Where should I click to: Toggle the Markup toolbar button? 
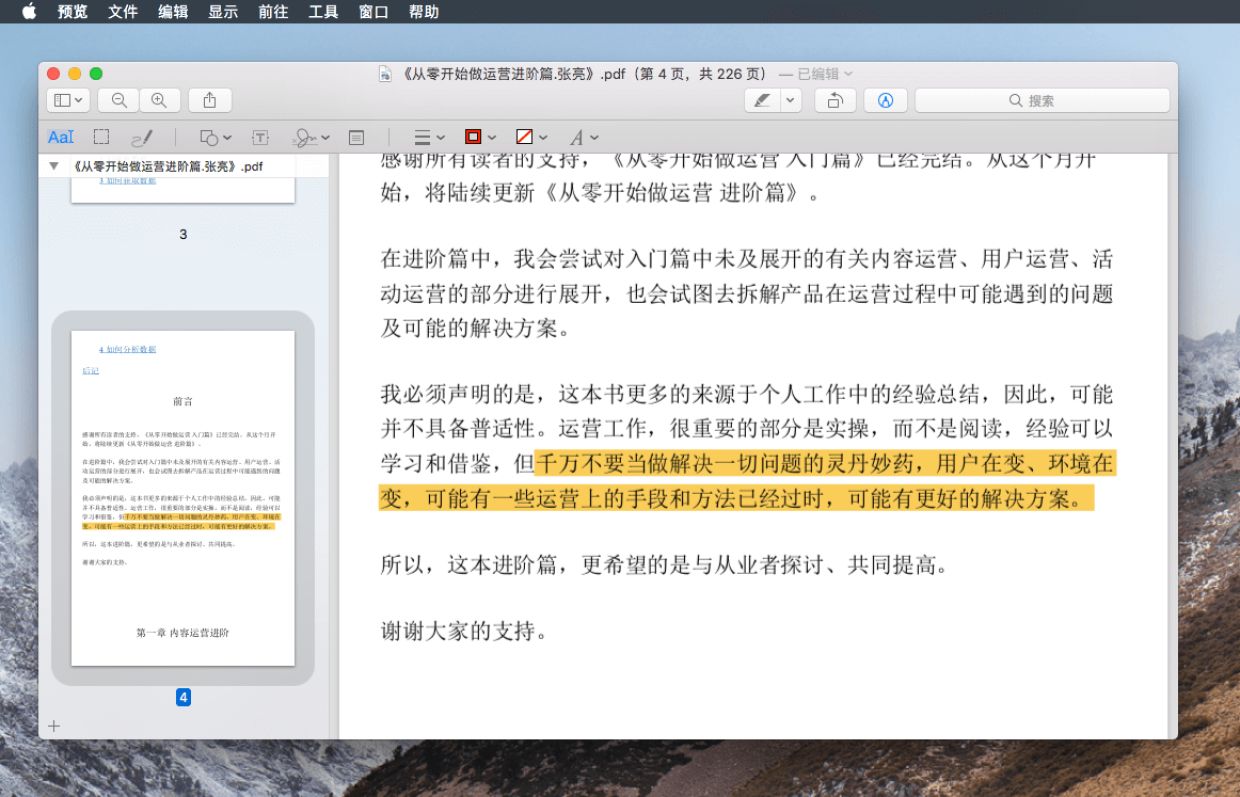(885, 100)
